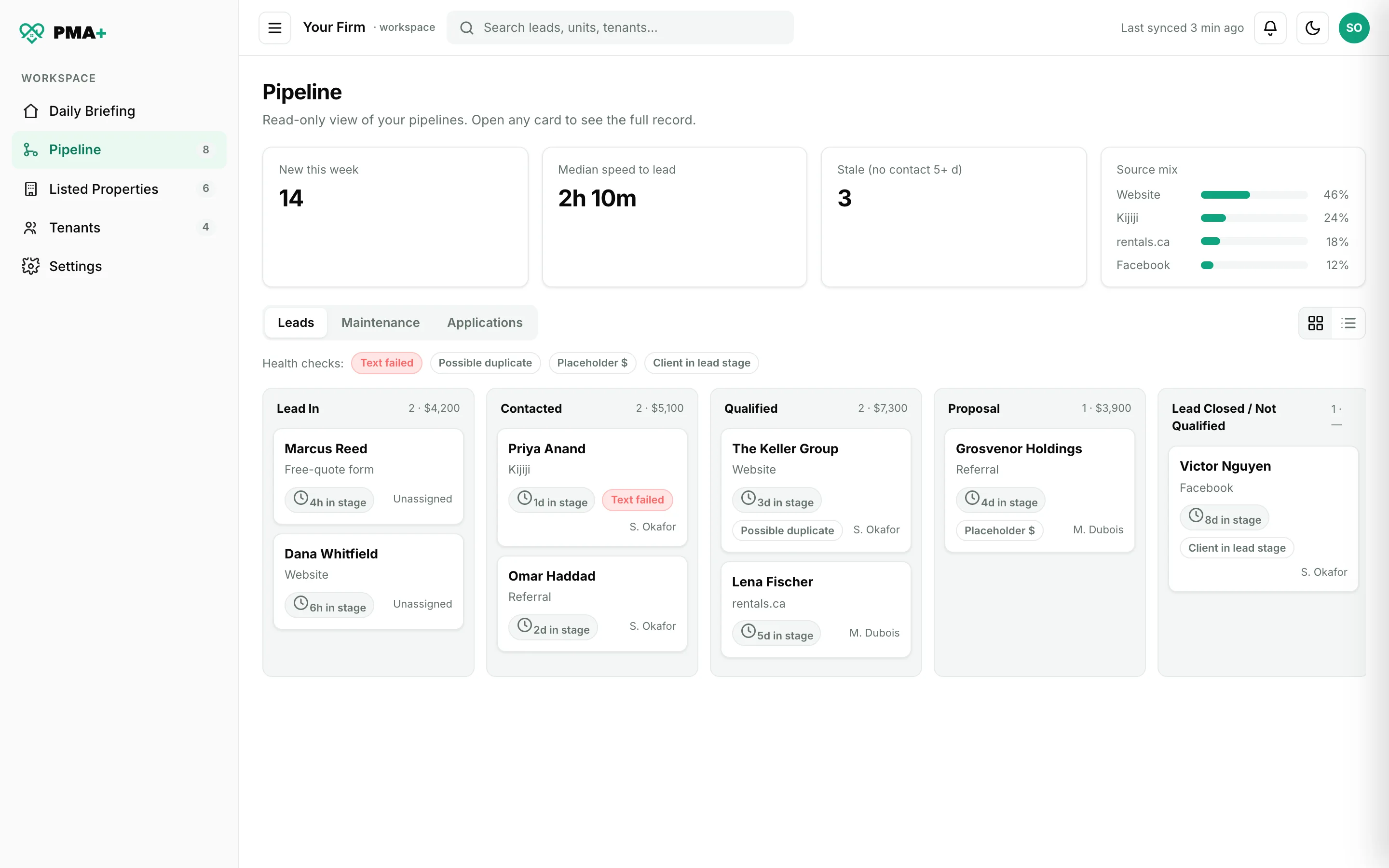Screen dimensions: 1389x868
Task: Toggle dark mode moon icon
Action: point(1312,27)
